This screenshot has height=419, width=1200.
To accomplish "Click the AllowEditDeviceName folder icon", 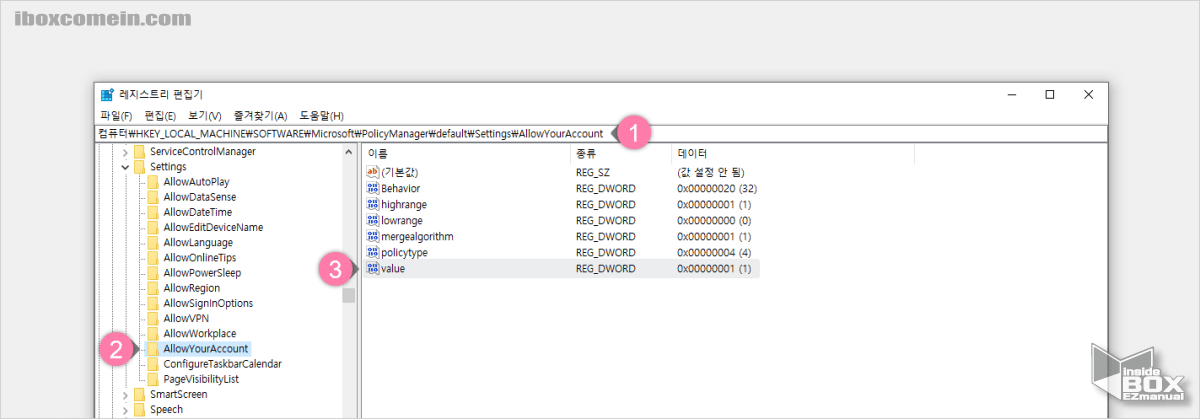I will [x=153, y=227].
